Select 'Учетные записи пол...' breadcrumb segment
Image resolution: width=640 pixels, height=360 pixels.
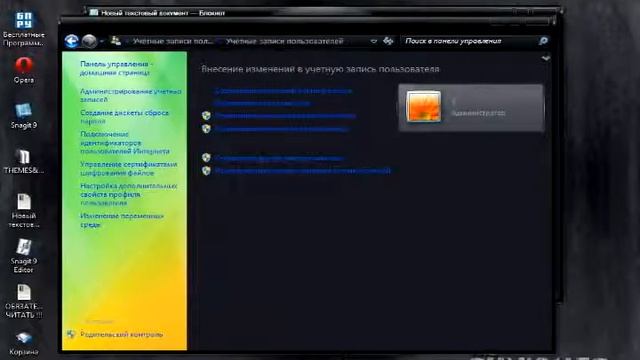click(x=173, y=41)
